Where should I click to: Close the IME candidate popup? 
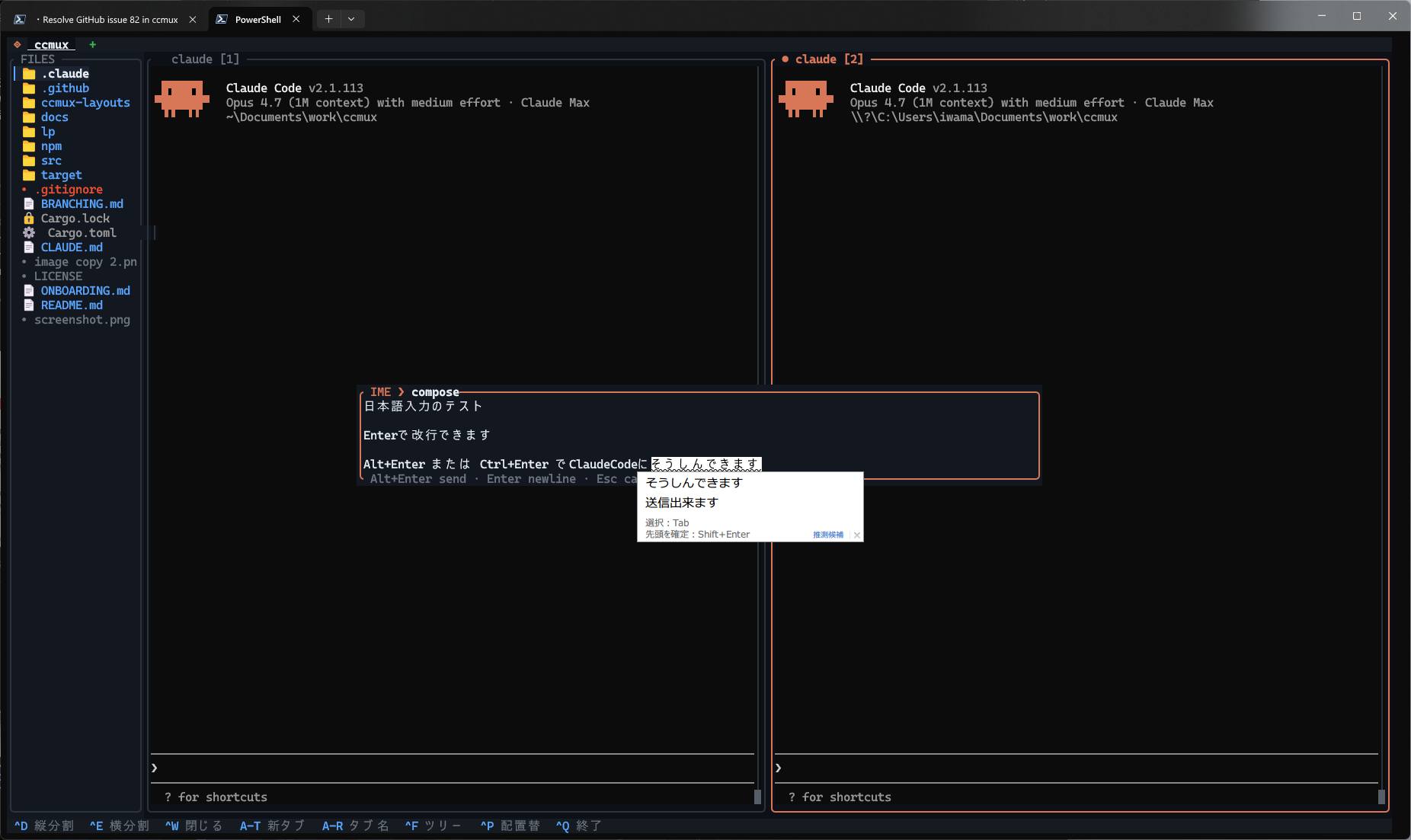(857, 535)
